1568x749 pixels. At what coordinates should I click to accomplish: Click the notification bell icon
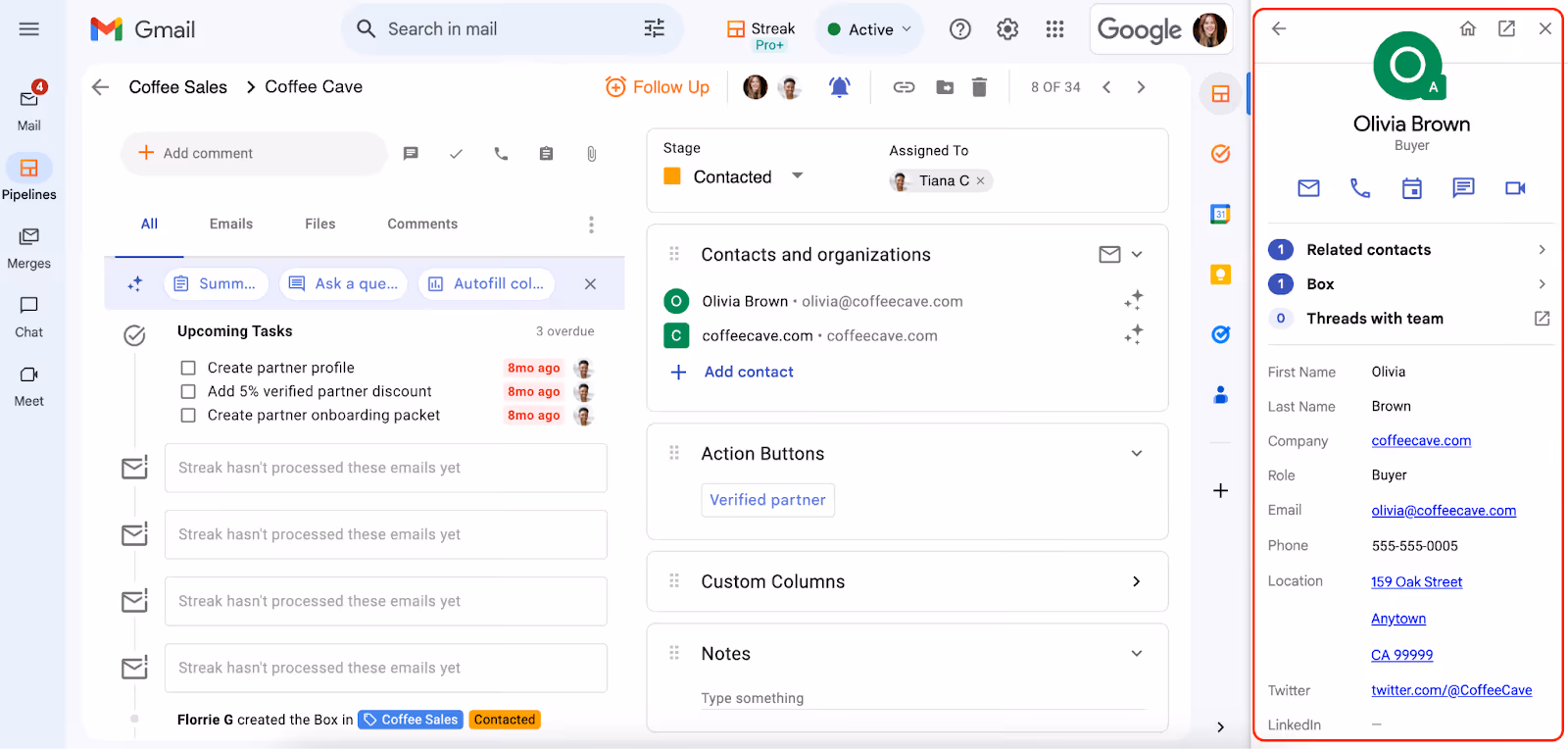click(x=840, y=87)
